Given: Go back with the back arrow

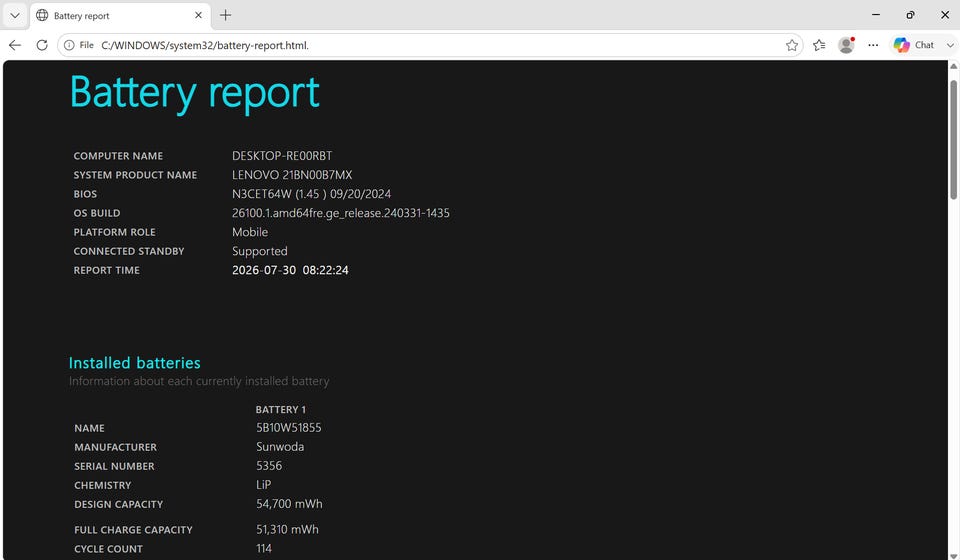Looking at the screenshot, I should [15, 45].
